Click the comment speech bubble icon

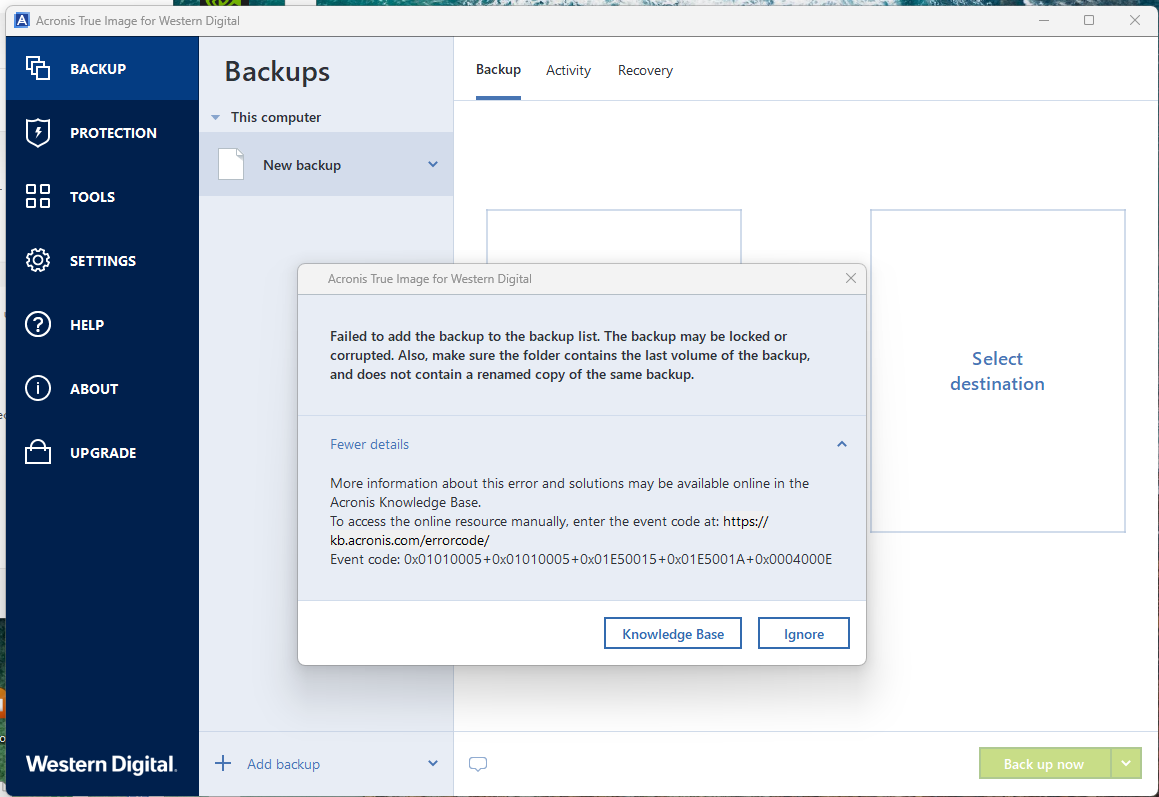tap(477, 764)
